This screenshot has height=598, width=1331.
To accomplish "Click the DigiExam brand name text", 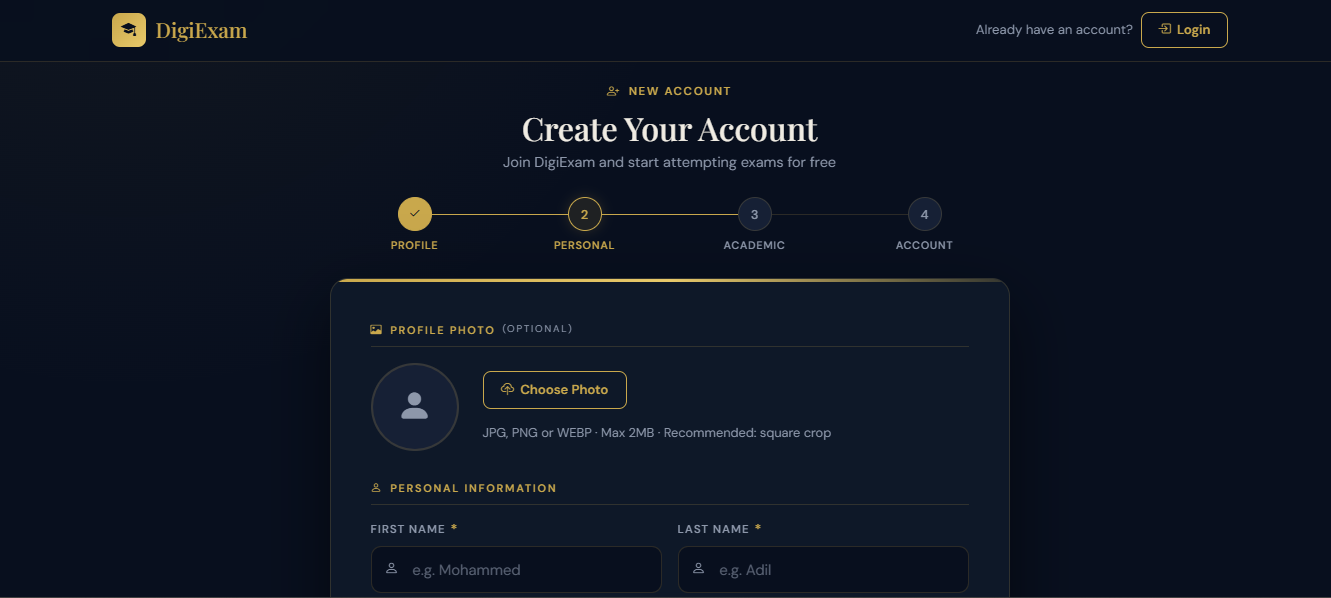I will tap(201, 31).
